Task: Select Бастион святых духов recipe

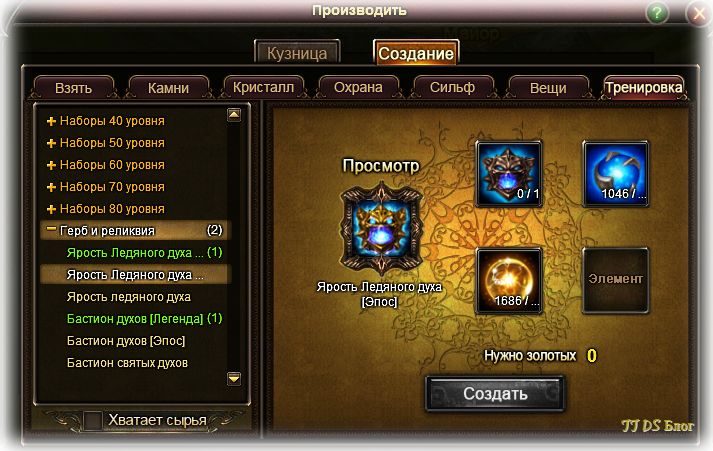Action: (x=127, y=363)
